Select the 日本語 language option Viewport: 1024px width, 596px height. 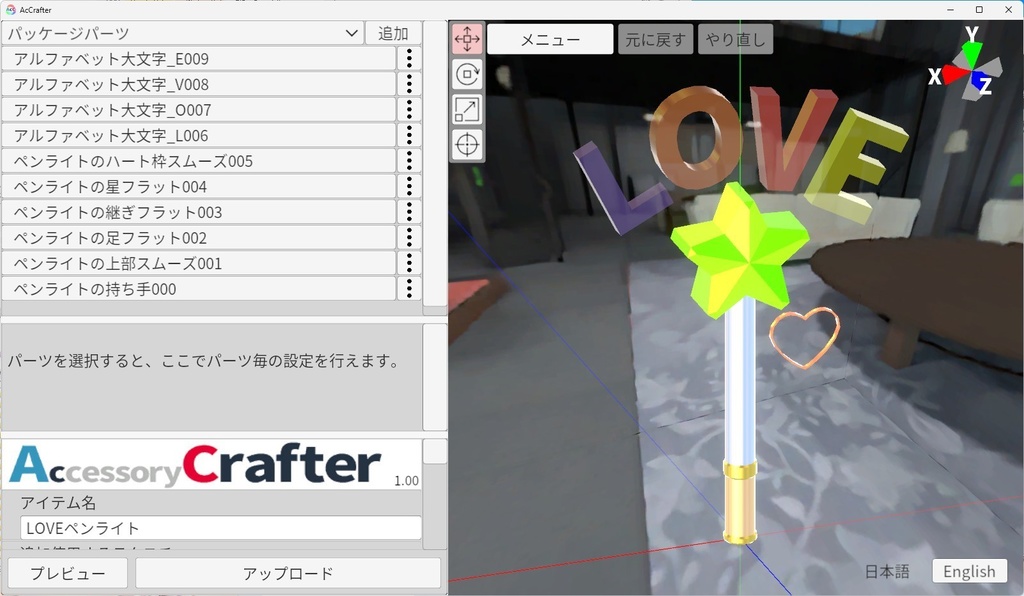(886, 571)
